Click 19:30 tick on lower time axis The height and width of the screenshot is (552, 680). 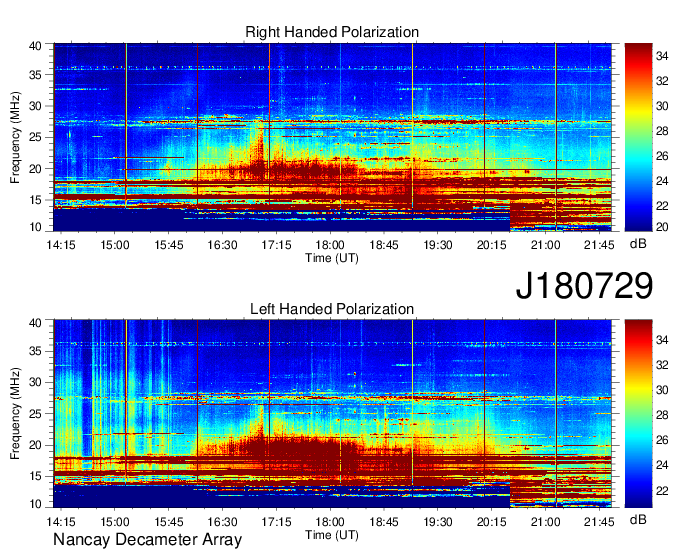coord(438,521)
